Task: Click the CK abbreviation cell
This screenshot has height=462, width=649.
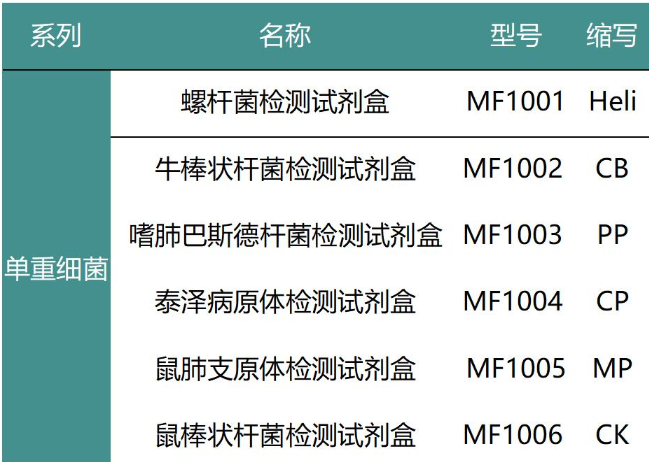Action: pos(612,434)
